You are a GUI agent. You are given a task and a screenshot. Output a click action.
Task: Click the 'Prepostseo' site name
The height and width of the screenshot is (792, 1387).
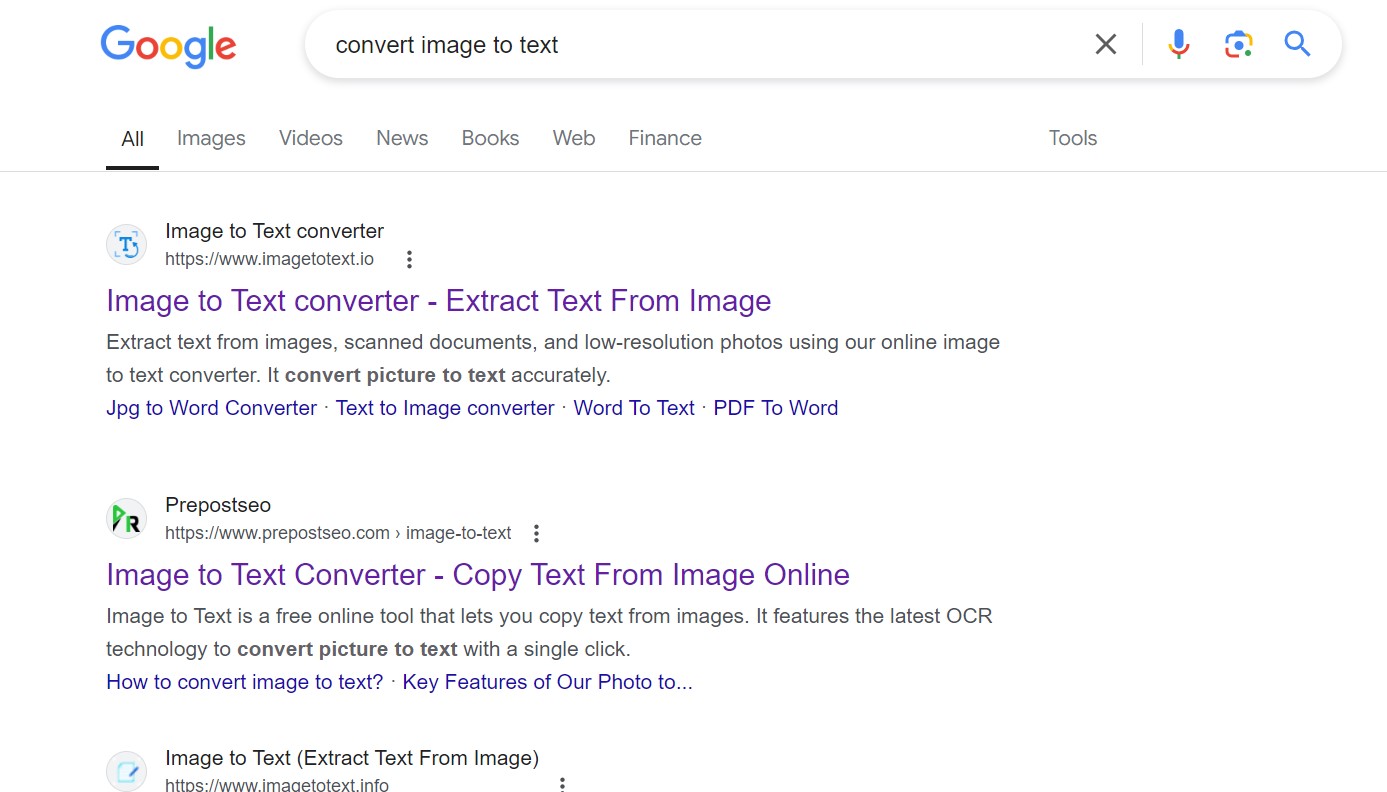point(218,505)
